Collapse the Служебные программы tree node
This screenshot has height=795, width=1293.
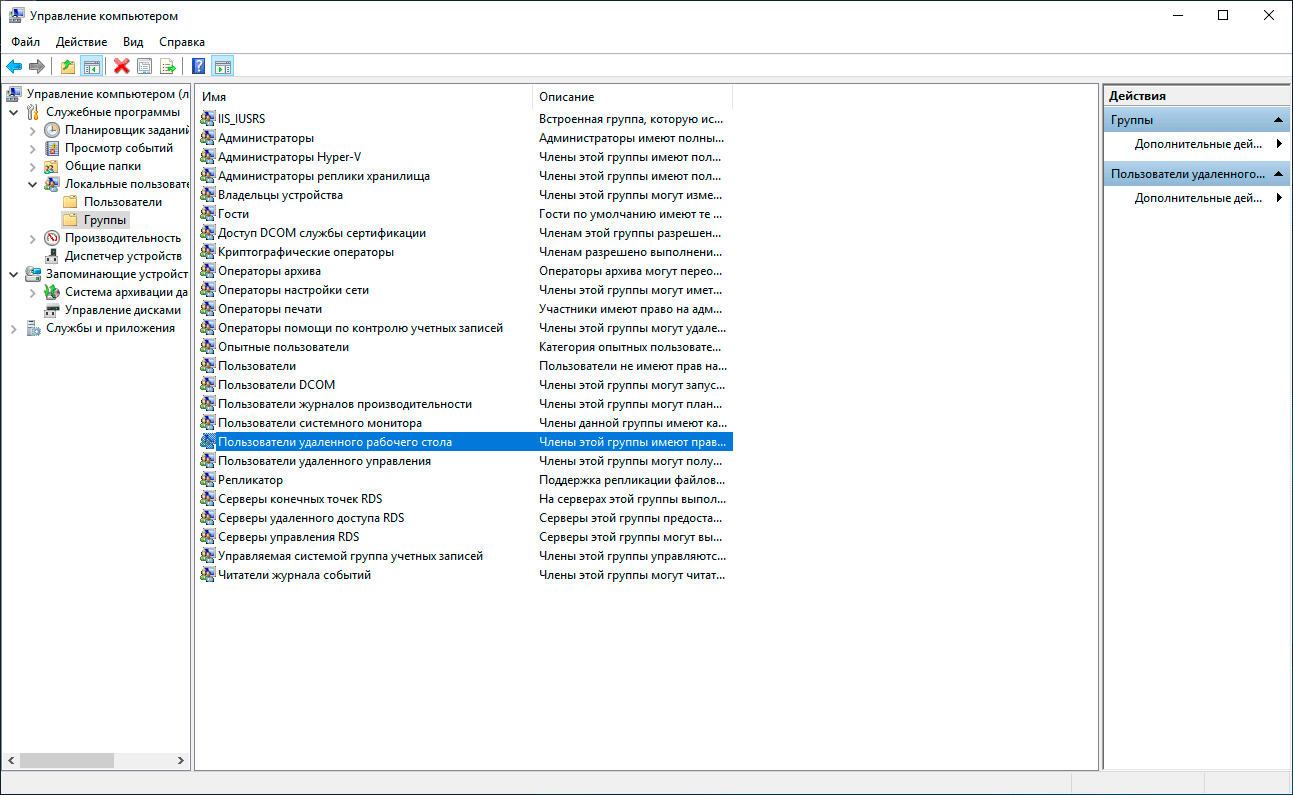[x=14, y=112]
